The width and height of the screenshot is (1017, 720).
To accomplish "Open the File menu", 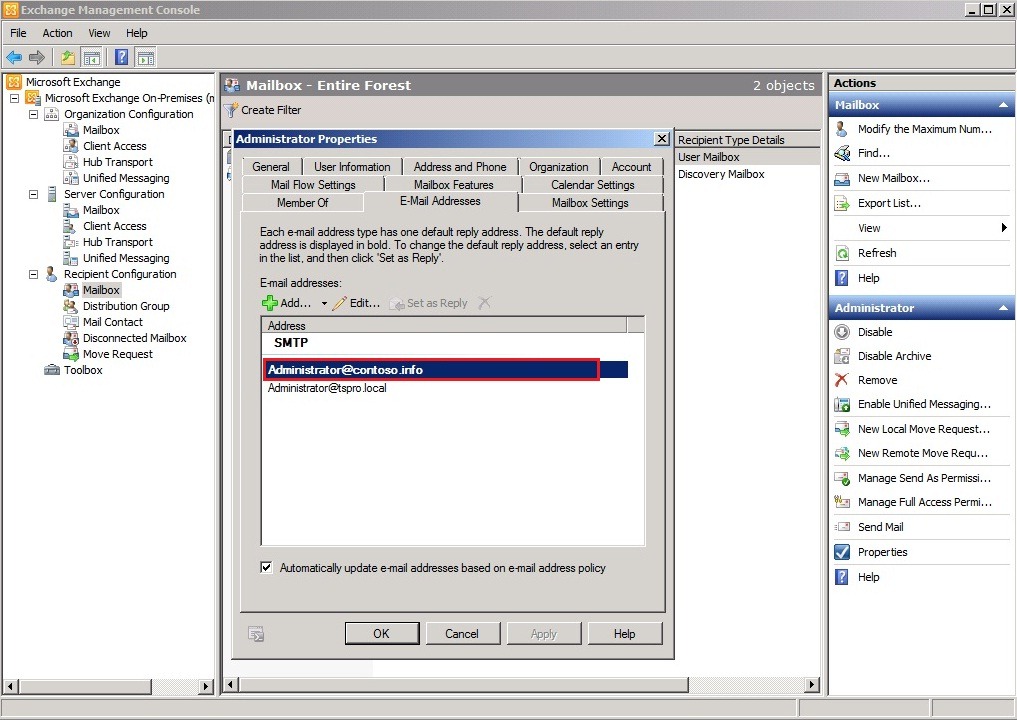I will 18,33.
